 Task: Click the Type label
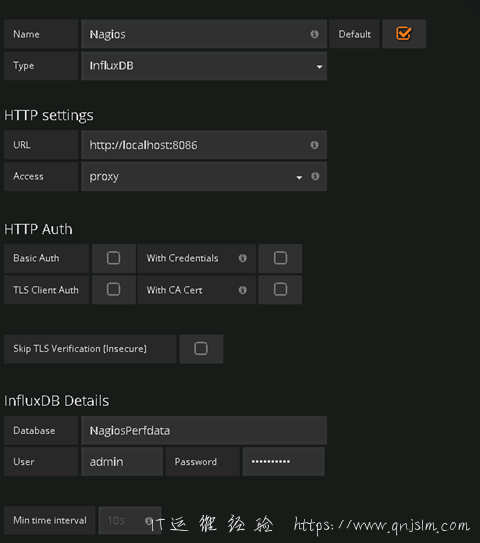[24, 66]
